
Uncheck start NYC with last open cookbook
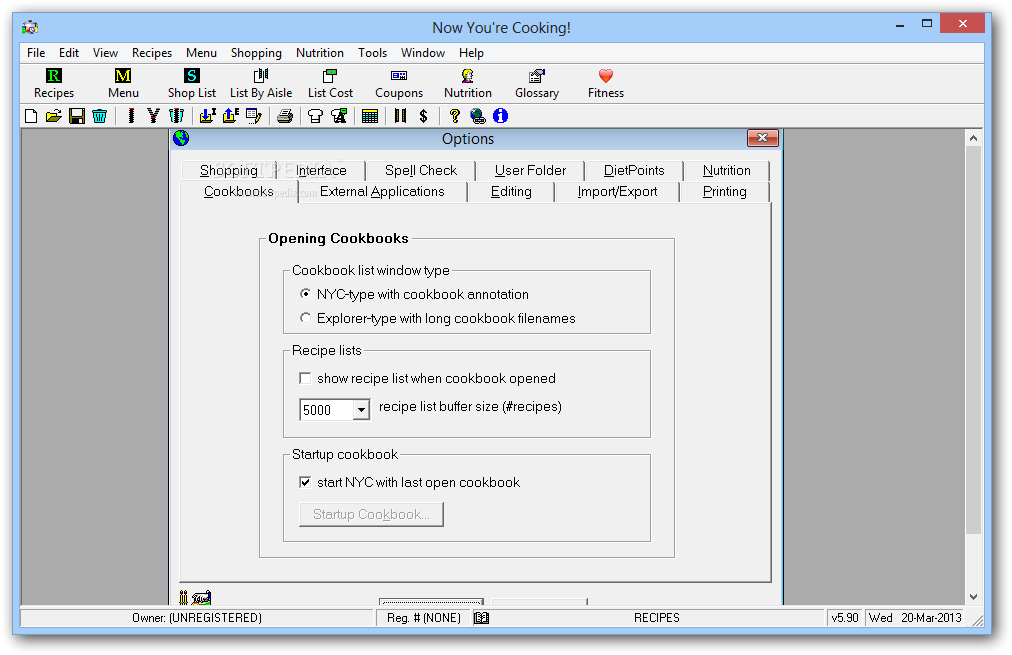coord(410,482)
